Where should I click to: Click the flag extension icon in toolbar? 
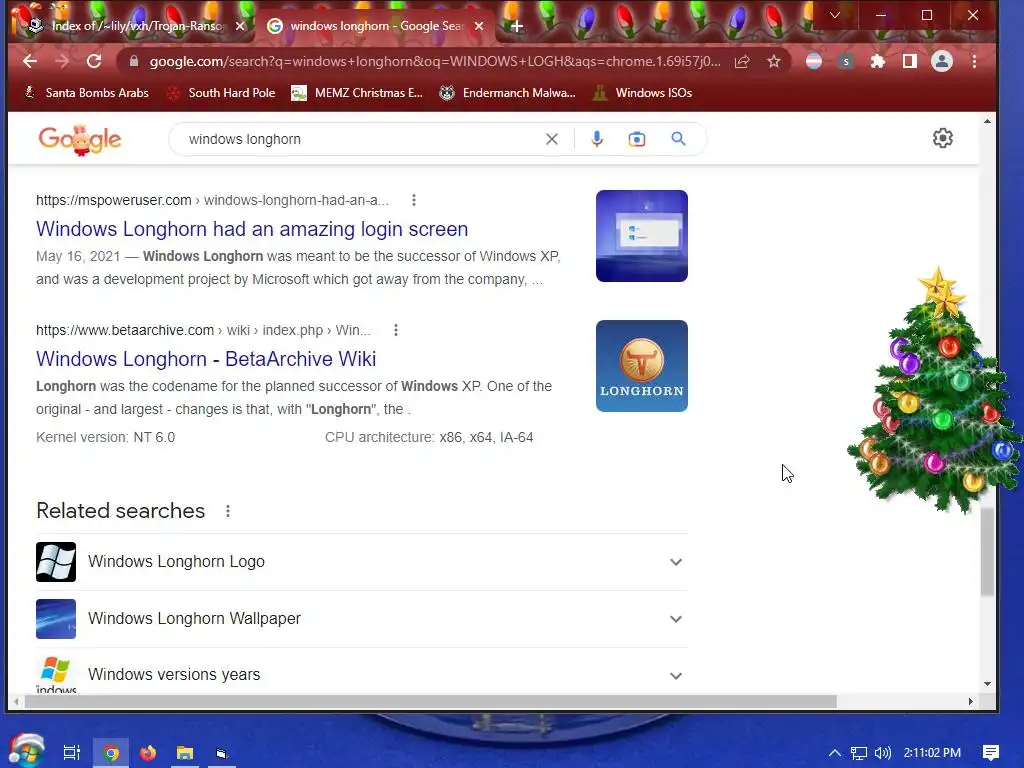(814, 61)
